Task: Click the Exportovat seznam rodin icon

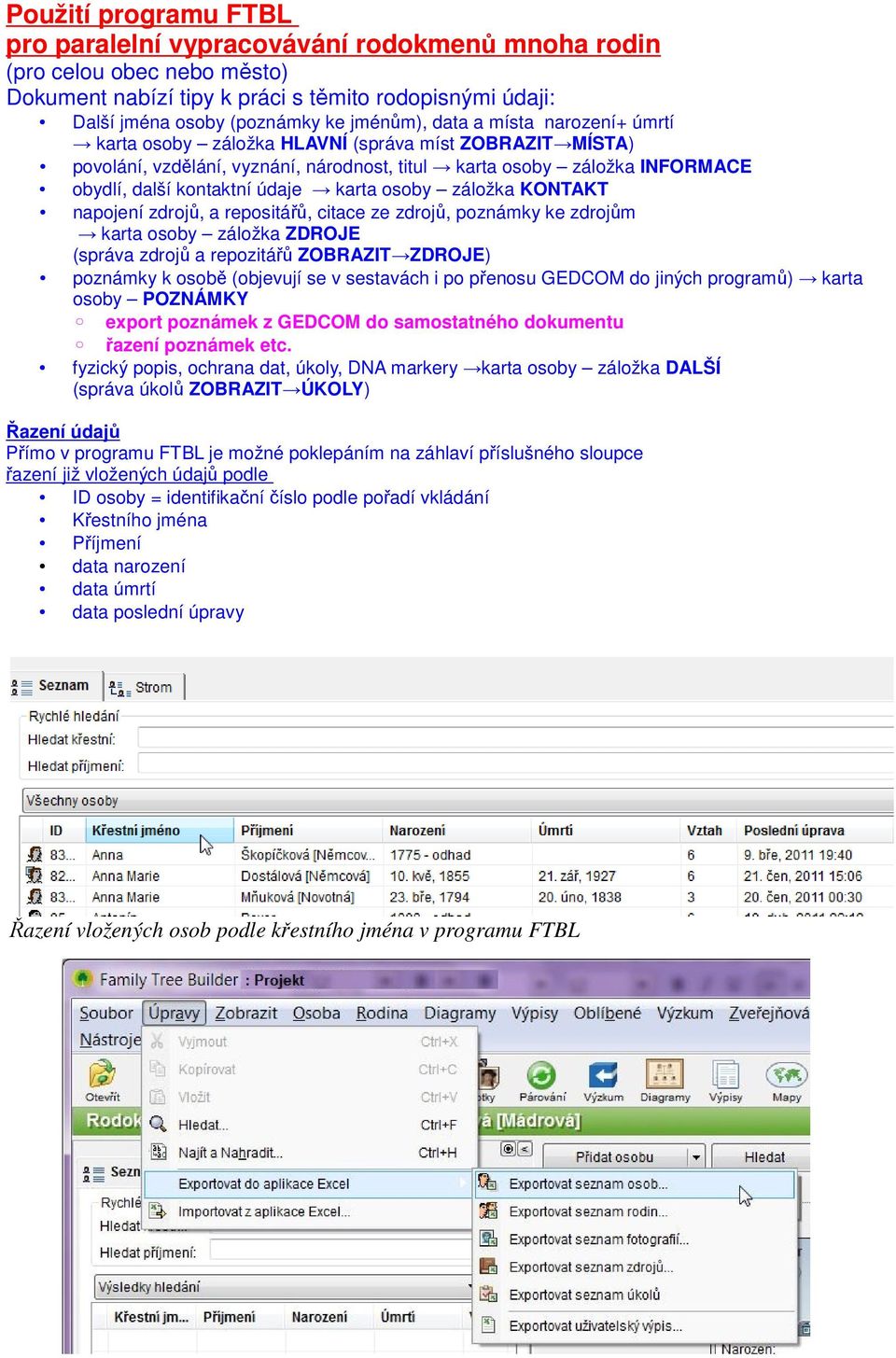Action: coord(488,1211)
